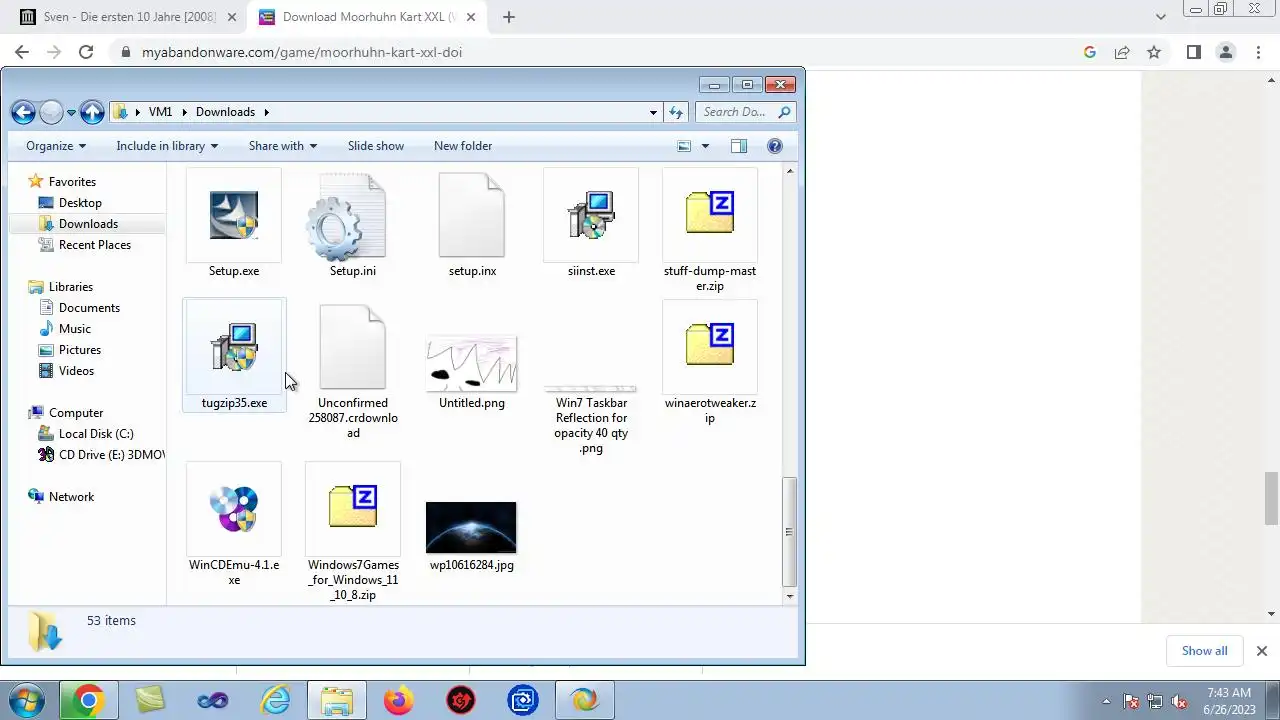Open Network in navigation pane
The height and width of the screenshot is (720, 1280).
coord(71,497)
